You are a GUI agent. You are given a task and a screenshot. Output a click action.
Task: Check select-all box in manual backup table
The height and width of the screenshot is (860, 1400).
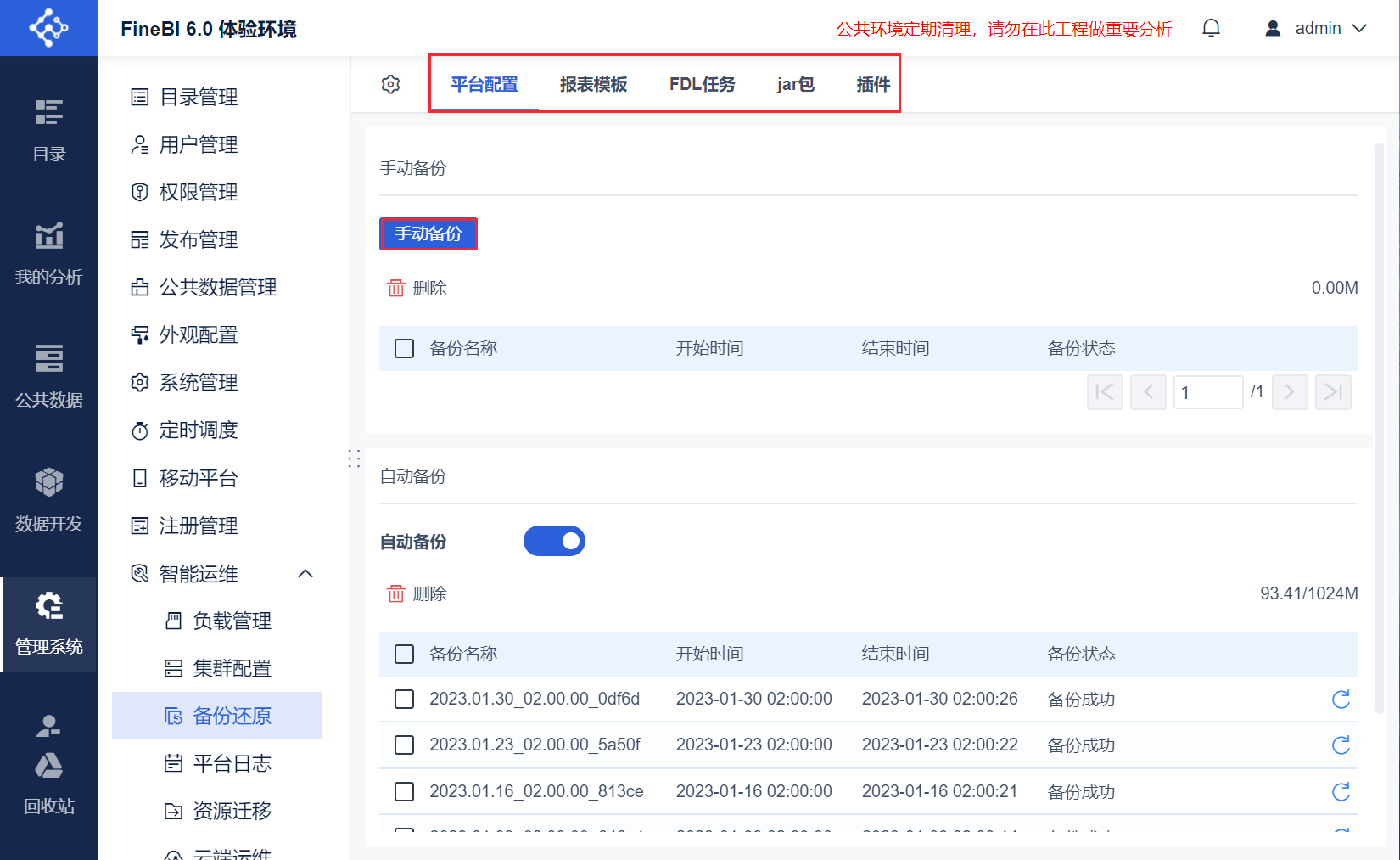click(x=404, y=348)
